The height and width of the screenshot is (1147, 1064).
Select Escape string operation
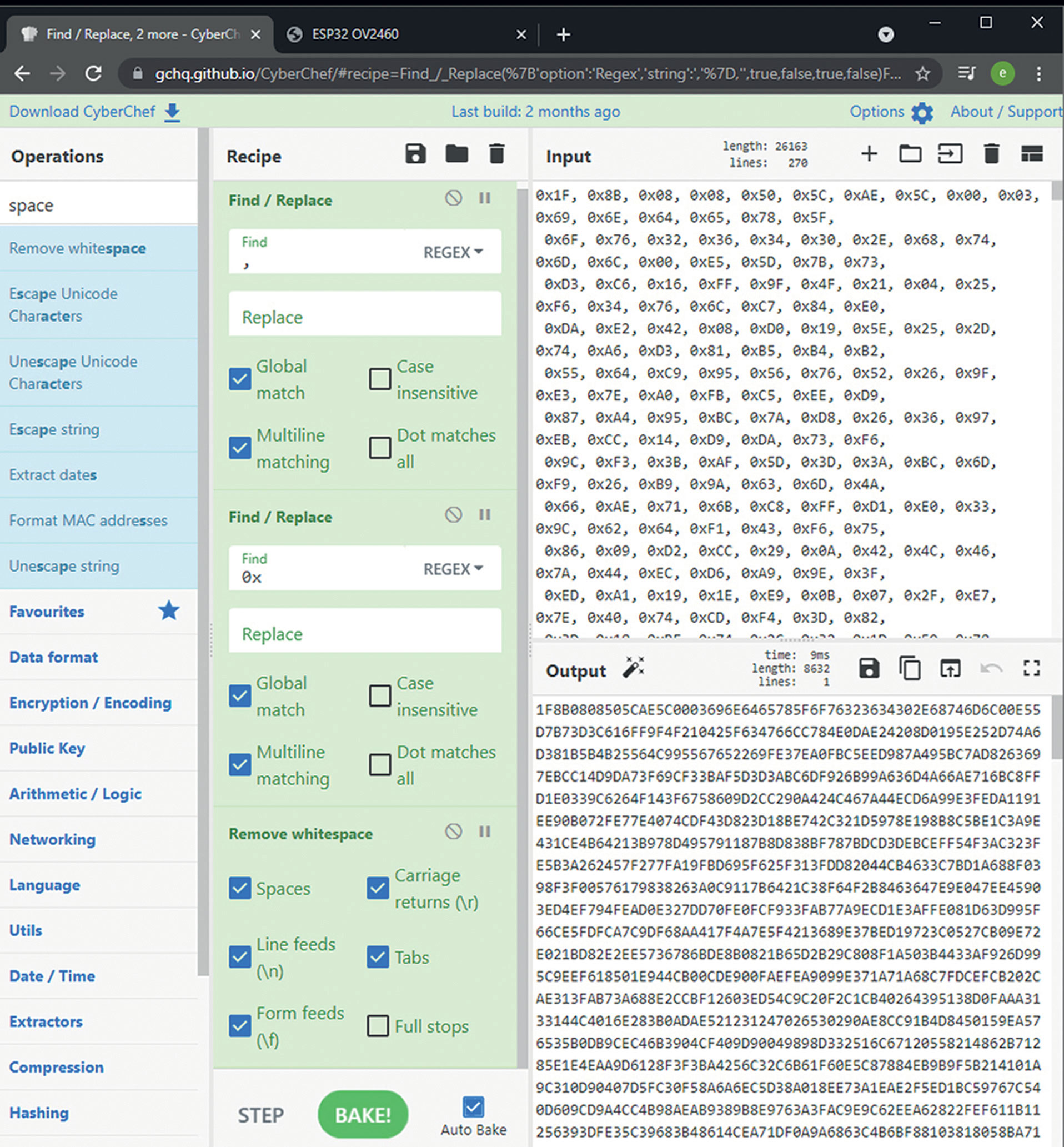coord(98,429)
